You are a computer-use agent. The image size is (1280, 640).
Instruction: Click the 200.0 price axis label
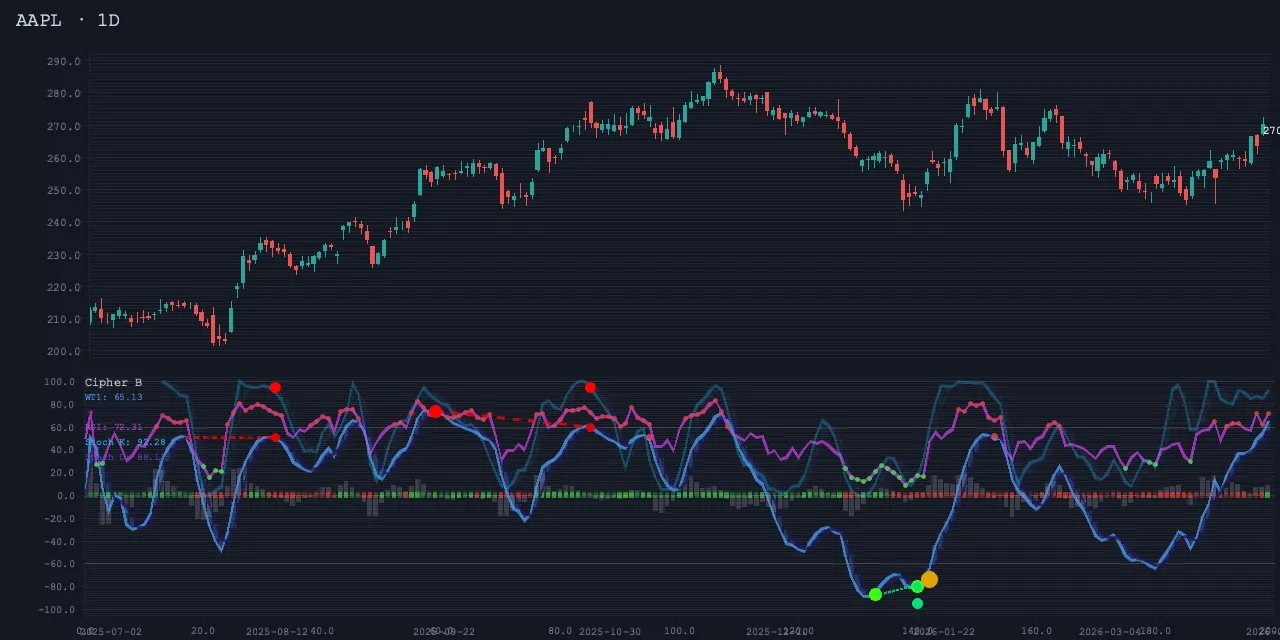(63, 352)
